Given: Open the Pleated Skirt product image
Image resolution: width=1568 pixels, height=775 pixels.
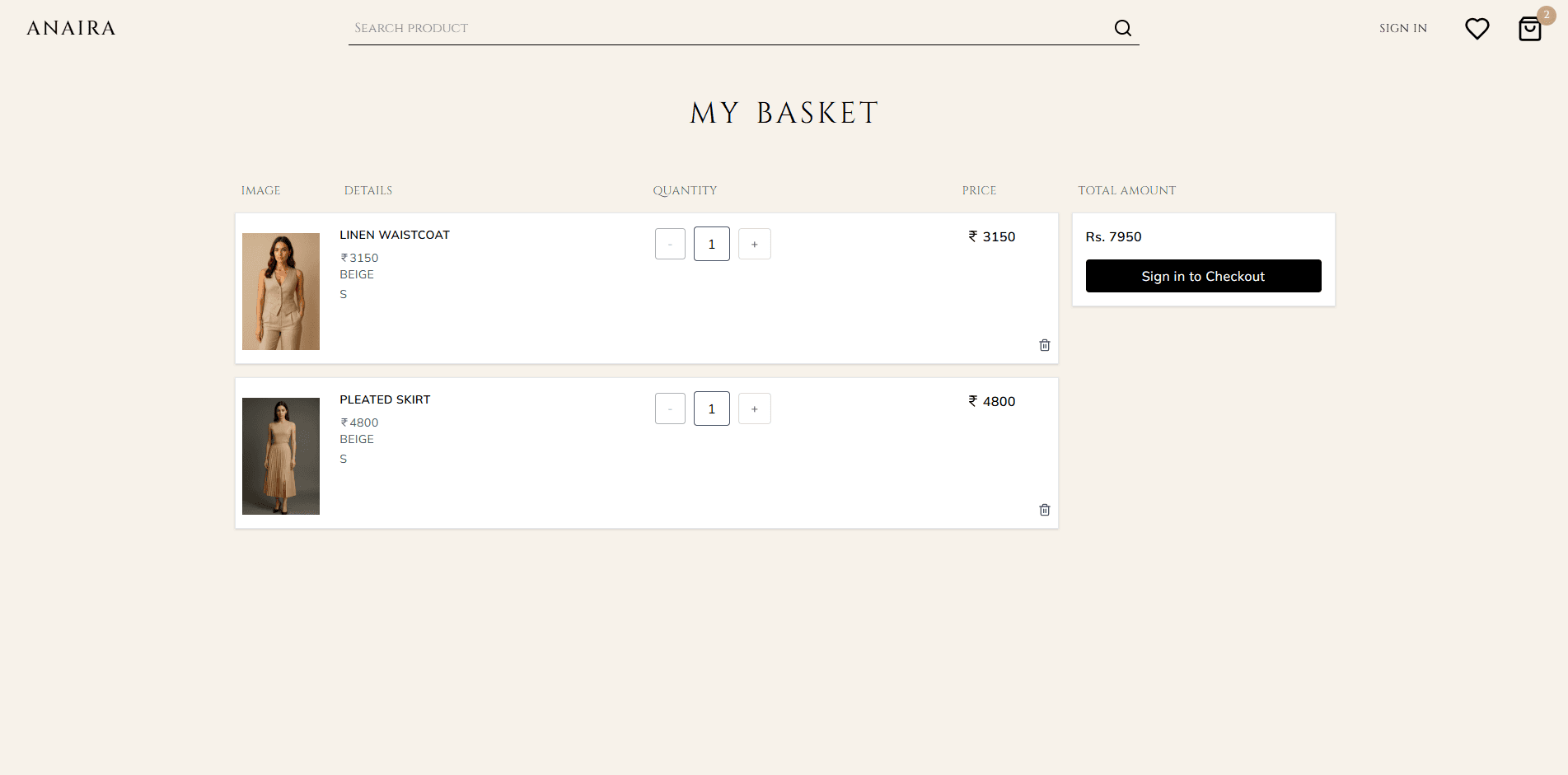Looking at the screenshot, I should pos(281,456).
